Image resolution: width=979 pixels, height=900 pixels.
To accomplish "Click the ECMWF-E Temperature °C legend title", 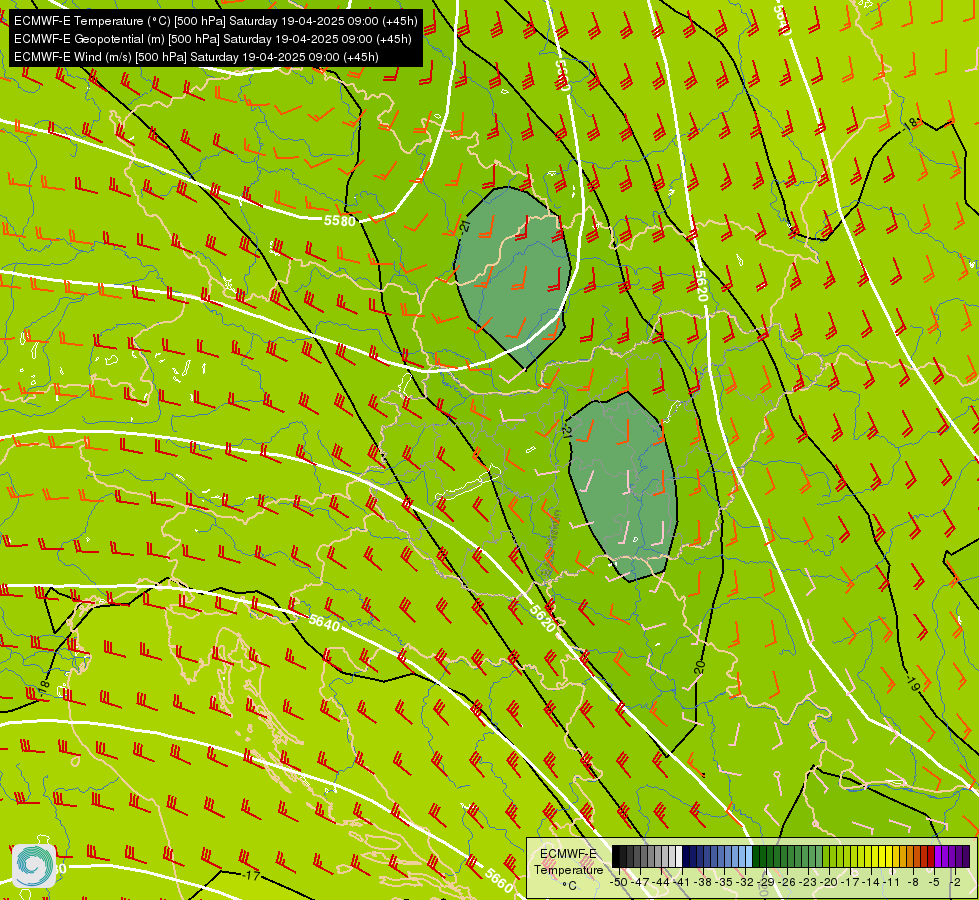I will click(568, 869).
